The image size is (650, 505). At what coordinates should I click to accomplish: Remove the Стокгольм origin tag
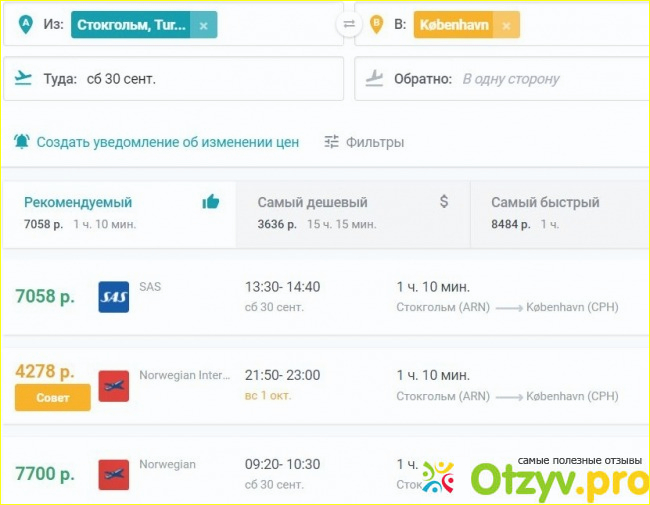(x=204, y=25)
